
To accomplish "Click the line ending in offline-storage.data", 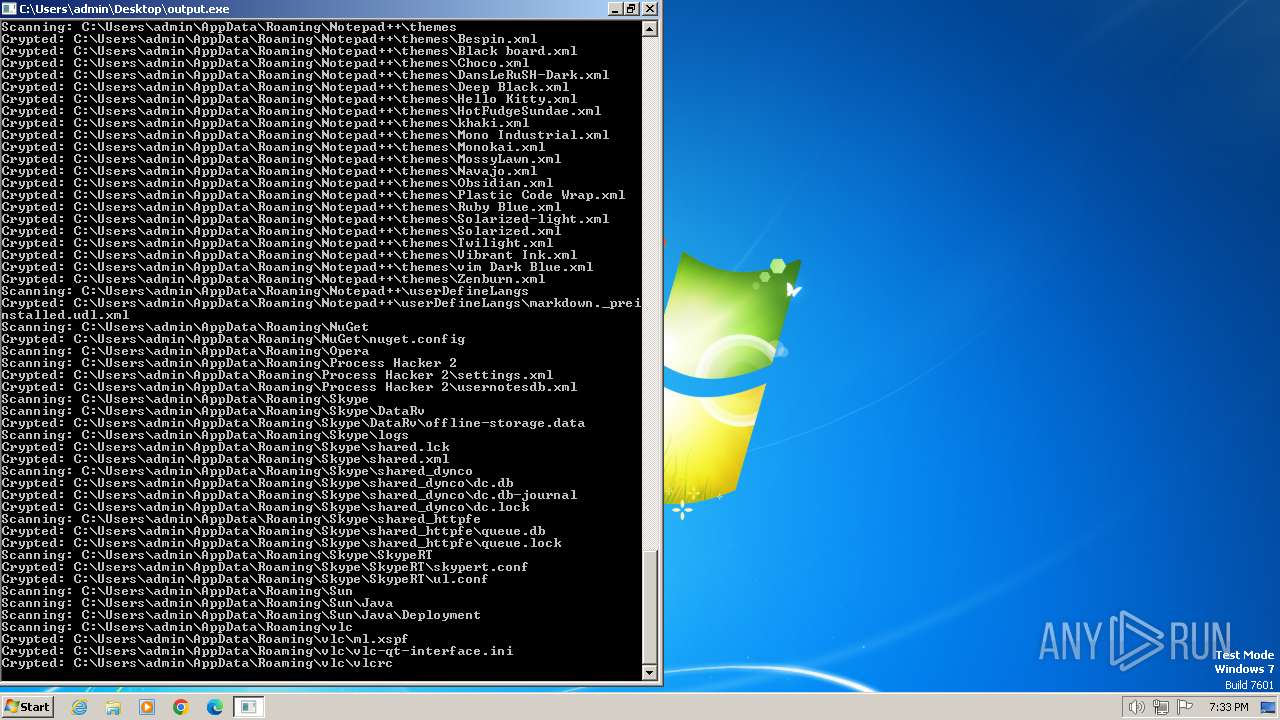I will point(293,423).
